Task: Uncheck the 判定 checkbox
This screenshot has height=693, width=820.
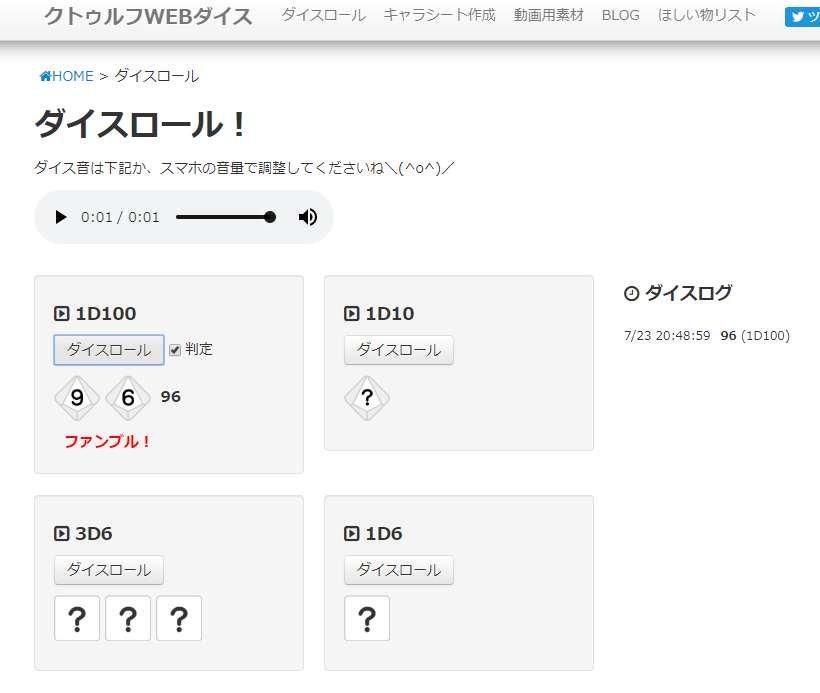Action: [175, 350]
